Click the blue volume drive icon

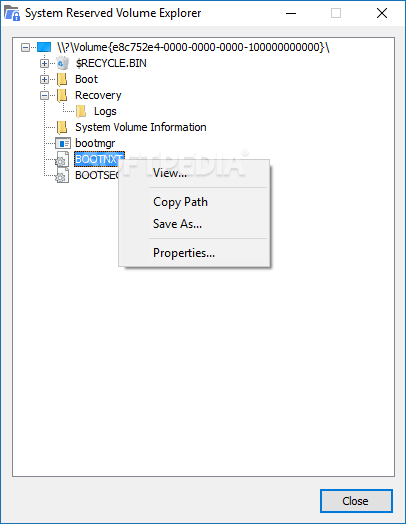click(x=44, y=47)
